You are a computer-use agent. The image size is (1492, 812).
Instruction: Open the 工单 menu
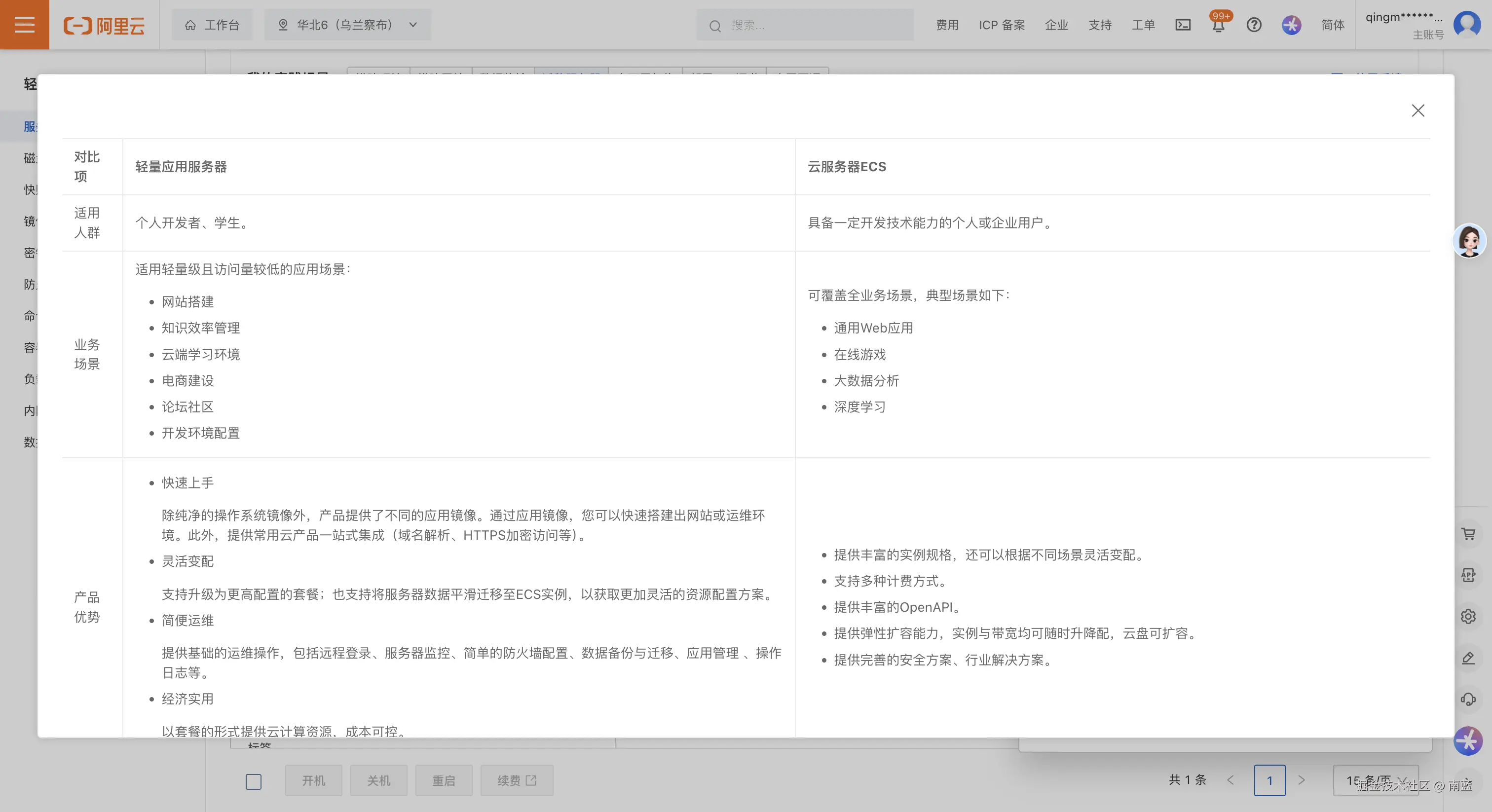point(1143,25)
